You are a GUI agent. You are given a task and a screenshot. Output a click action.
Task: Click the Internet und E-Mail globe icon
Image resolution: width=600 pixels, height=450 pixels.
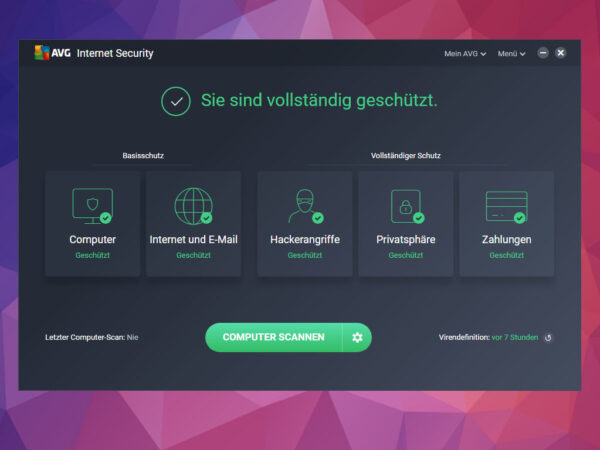194,206
